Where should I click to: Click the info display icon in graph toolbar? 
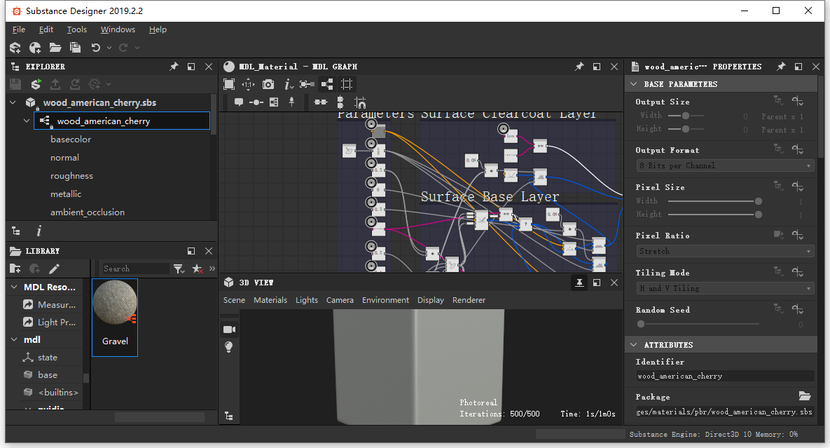tap(288, 84)
